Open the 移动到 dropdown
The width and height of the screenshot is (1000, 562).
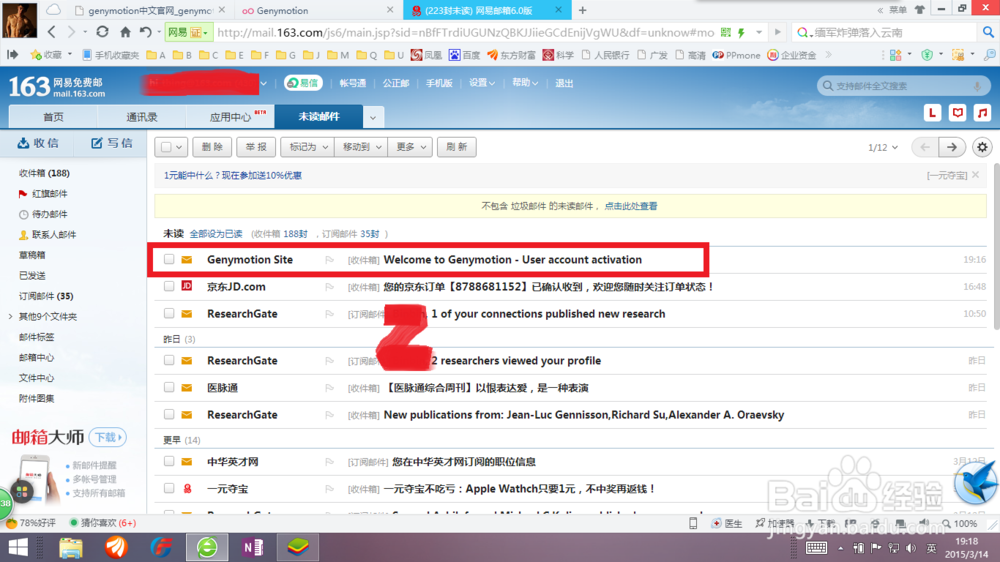coord(362,147)
